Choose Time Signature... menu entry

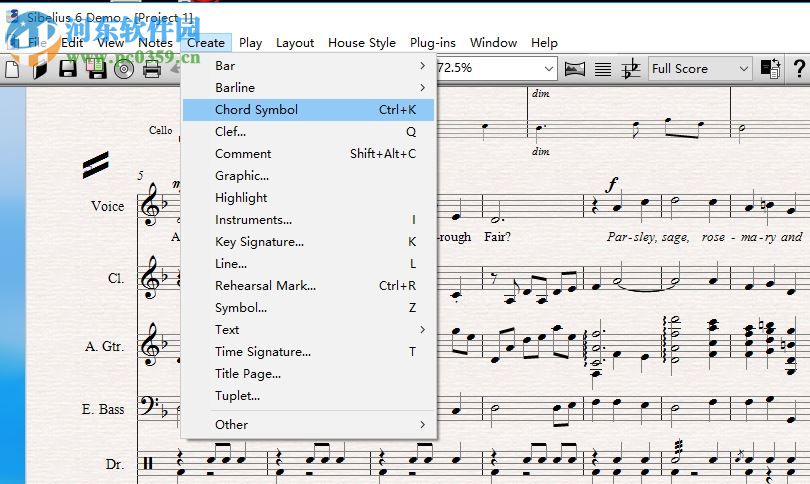click(308, 352)
